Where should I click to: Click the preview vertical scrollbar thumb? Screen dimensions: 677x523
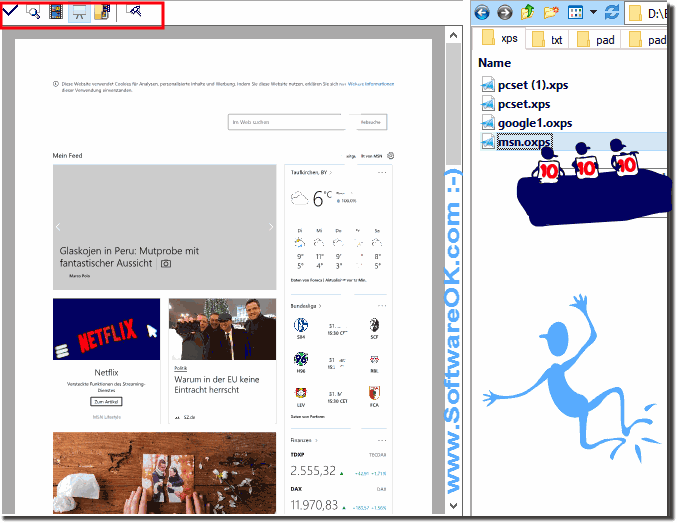coord(453,104)
